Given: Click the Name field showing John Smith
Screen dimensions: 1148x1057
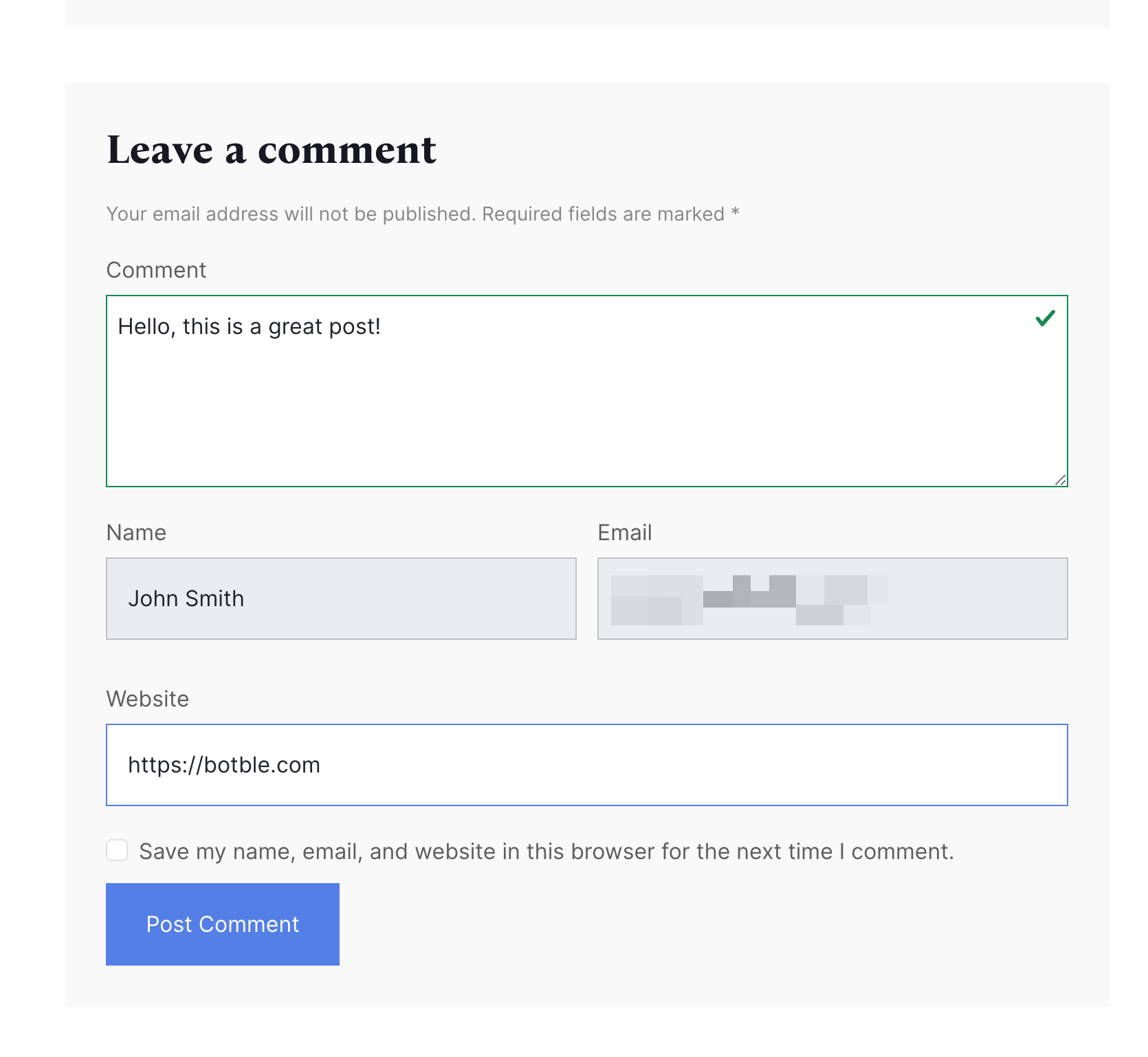Looking at the screenshot, I should [340, 599].
